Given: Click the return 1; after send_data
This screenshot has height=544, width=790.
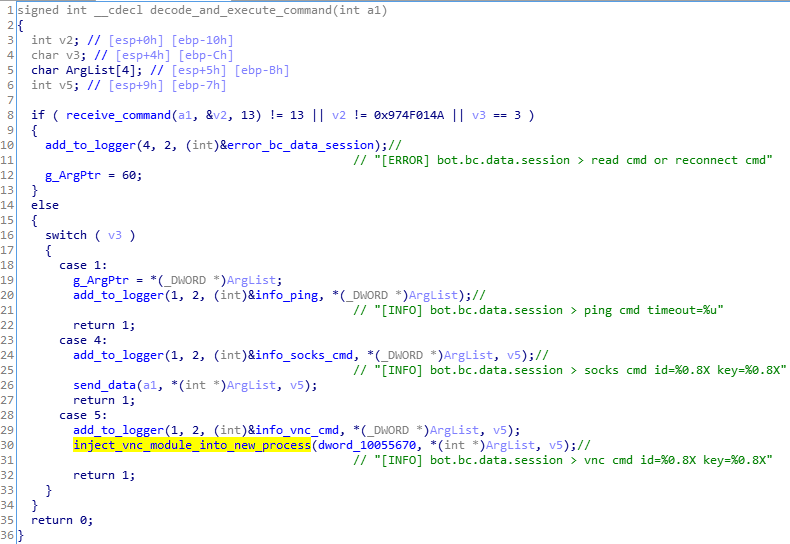Looking at the screenshot, I should coord(104,400).
